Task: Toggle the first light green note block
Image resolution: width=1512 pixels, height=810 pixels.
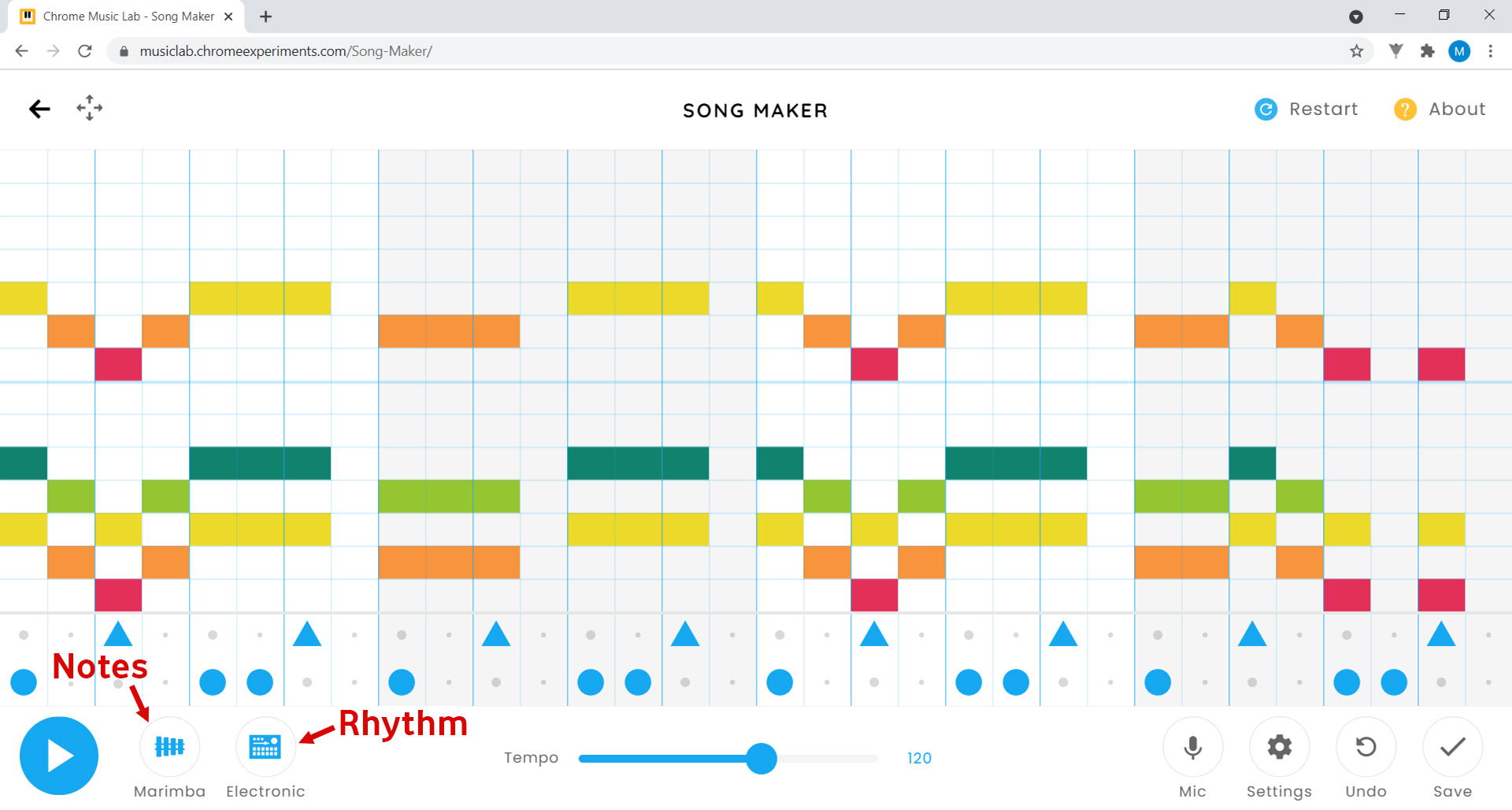Action: coord(71,496)
